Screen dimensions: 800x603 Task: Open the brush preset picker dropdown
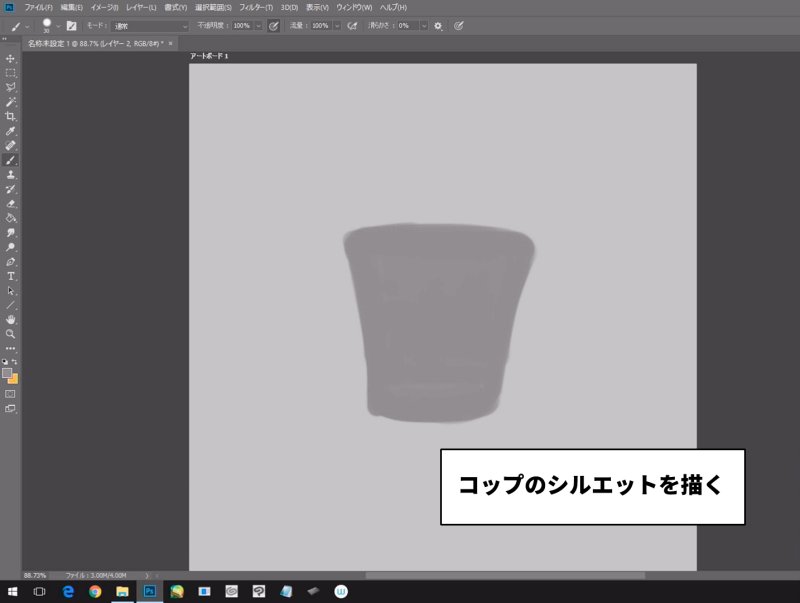coord(52,27)
